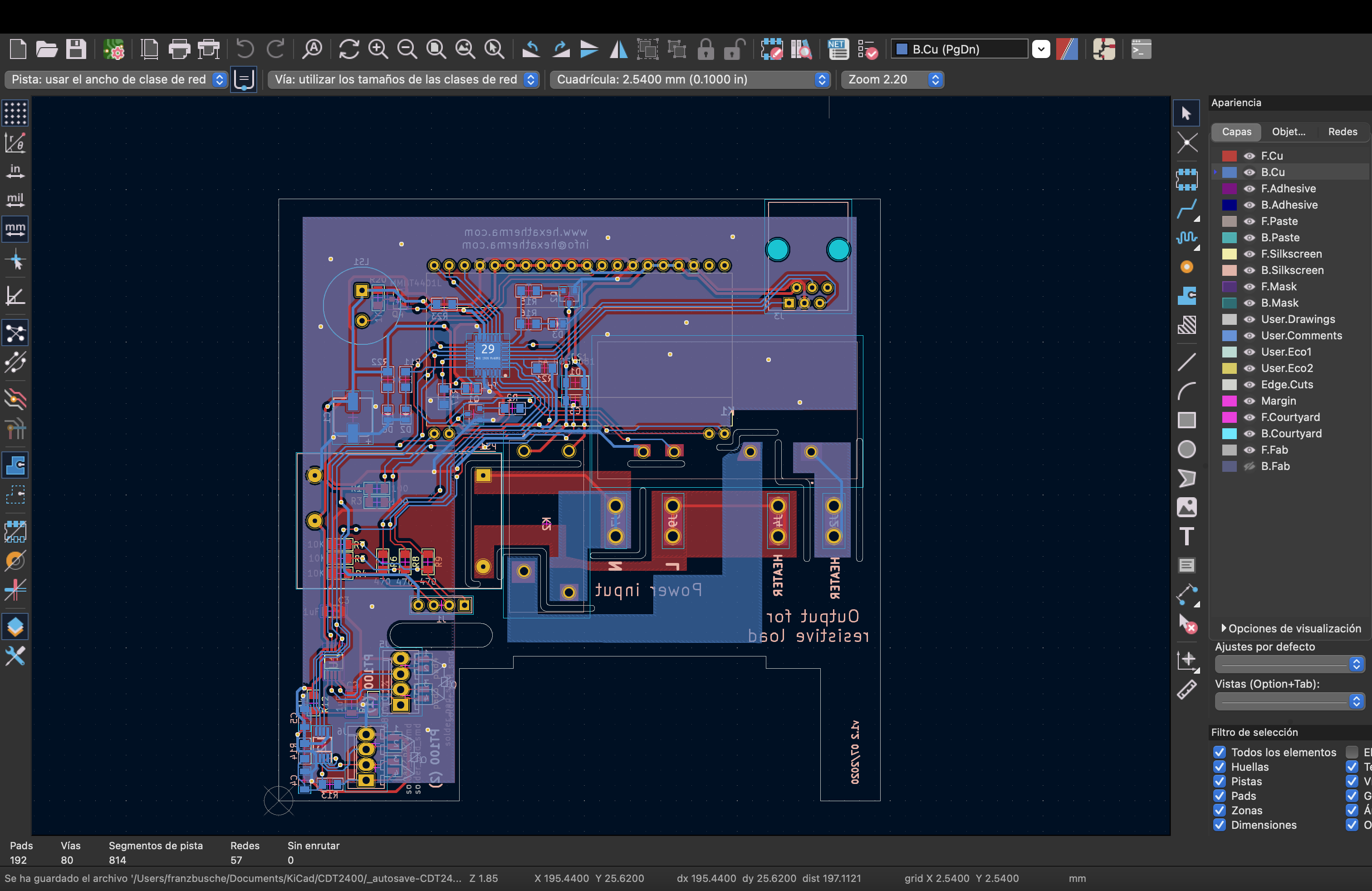This screenshot has height=891, width=1372.
Task: Switch units to millimeters
Action: (15, 229)
